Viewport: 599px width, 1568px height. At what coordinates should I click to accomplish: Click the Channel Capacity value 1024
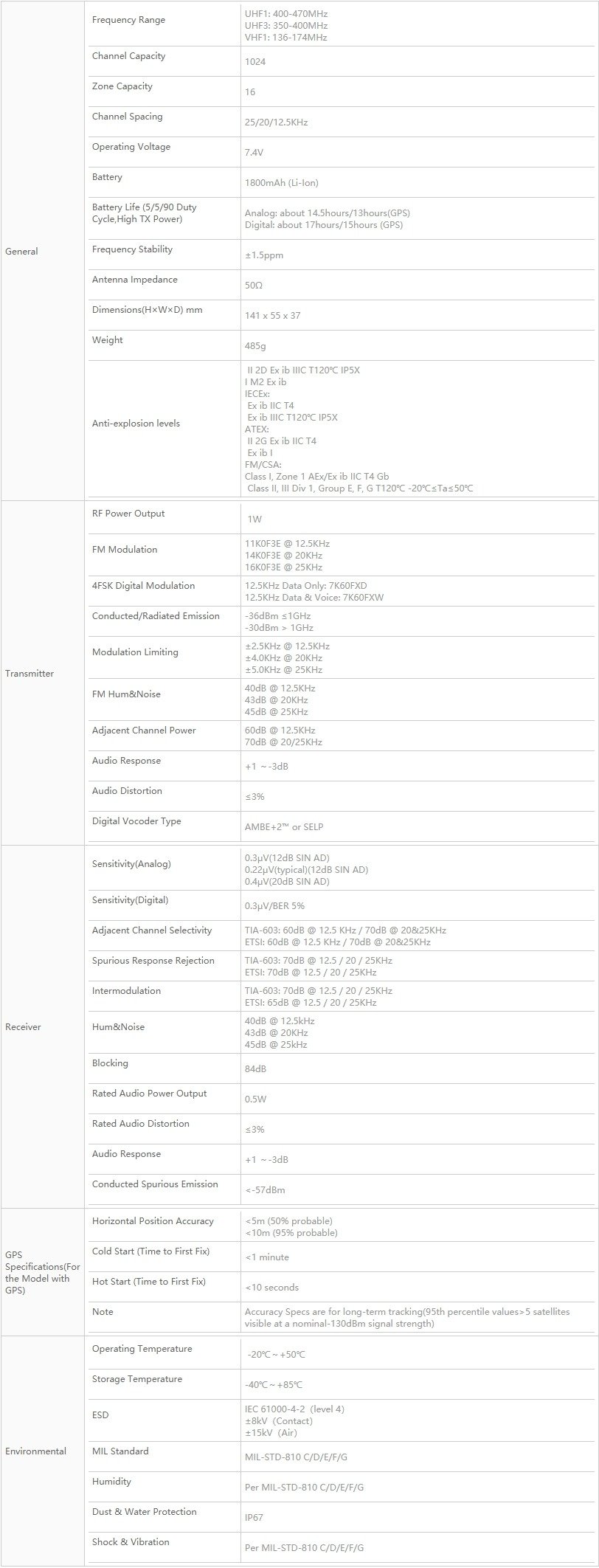(x=255, y=62)
